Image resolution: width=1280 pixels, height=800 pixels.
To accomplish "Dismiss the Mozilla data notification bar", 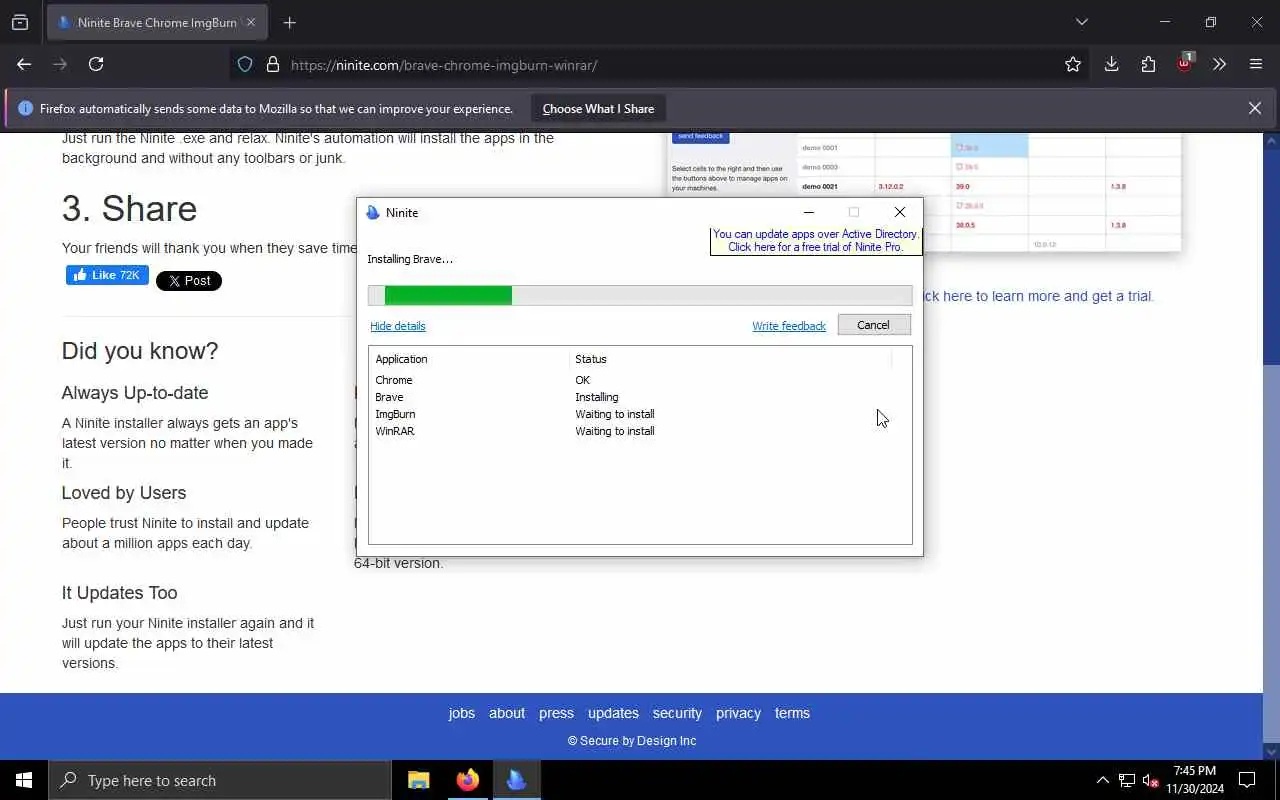I will click(1255, 108).
